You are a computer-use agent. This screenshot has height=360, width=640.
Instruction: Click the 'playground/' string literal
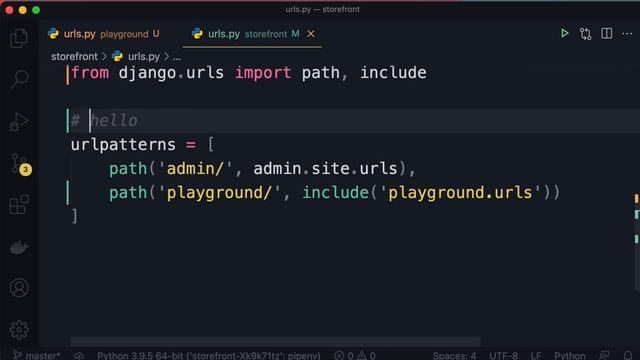[x=219, y=193]
